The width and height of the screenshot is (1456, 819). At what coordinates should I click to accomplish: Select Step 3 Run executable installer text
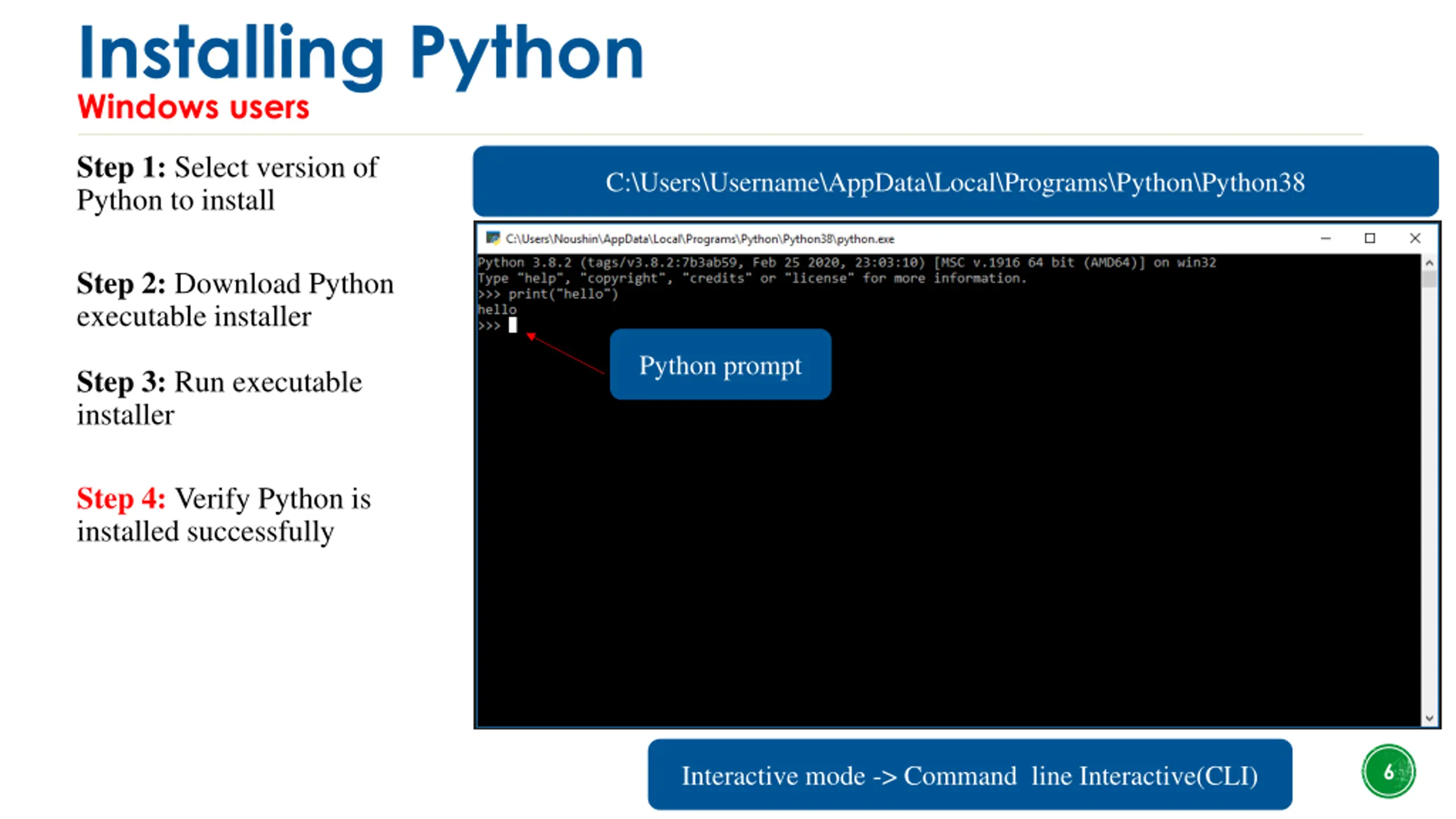point(219,398)
